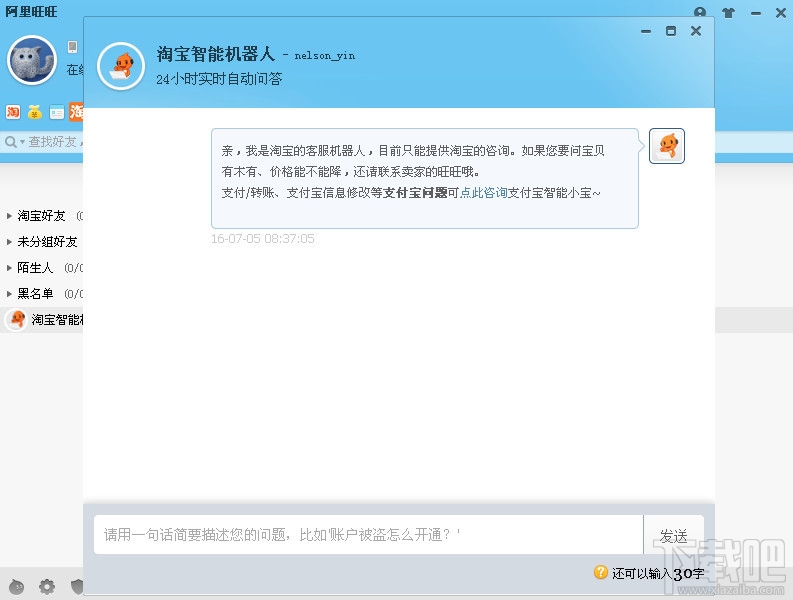
Task: Minimize the main AliWangWang window
Action: [756, 14]
